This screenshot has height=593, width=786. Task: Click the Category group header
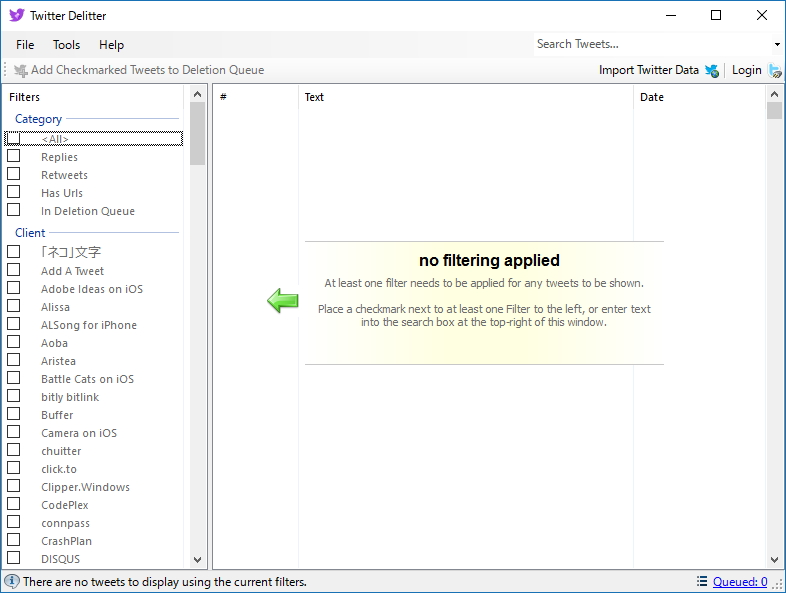click(x=39, y=119)
